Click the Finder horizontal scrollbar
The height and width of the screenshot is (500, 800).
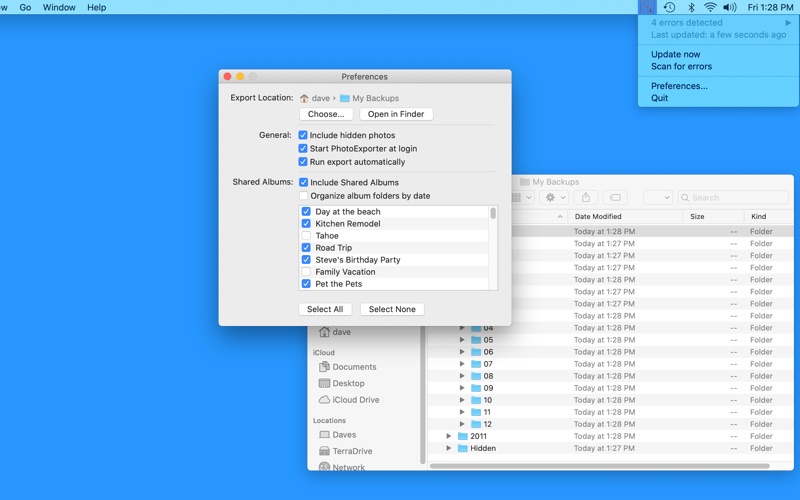(599, 466)
